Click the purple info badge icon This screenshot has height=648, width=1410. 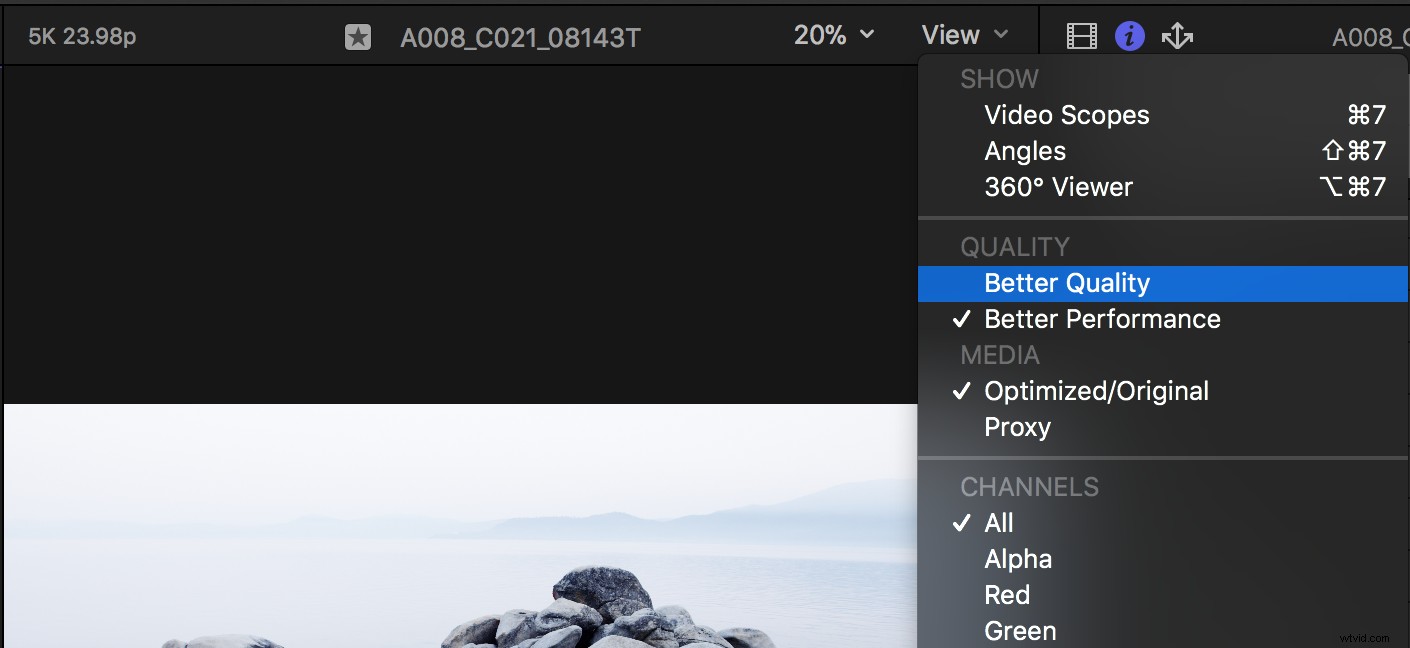pos(1129,34)
